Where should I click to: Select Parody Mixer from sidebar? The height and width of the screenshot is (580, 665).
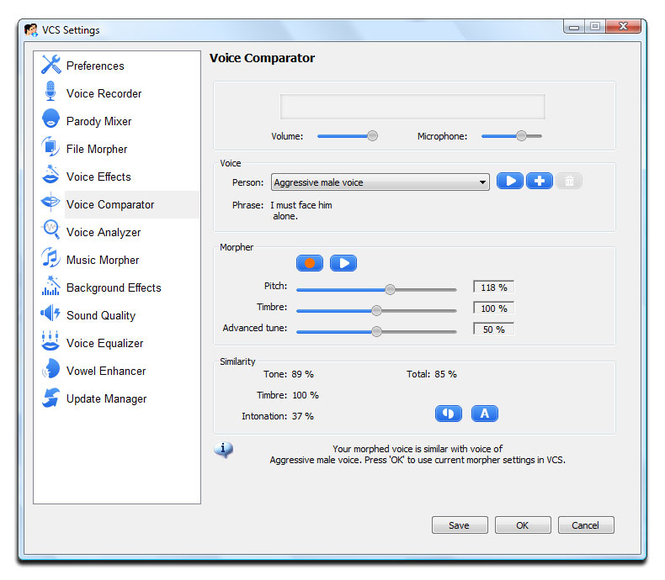[x=99, y=122]
